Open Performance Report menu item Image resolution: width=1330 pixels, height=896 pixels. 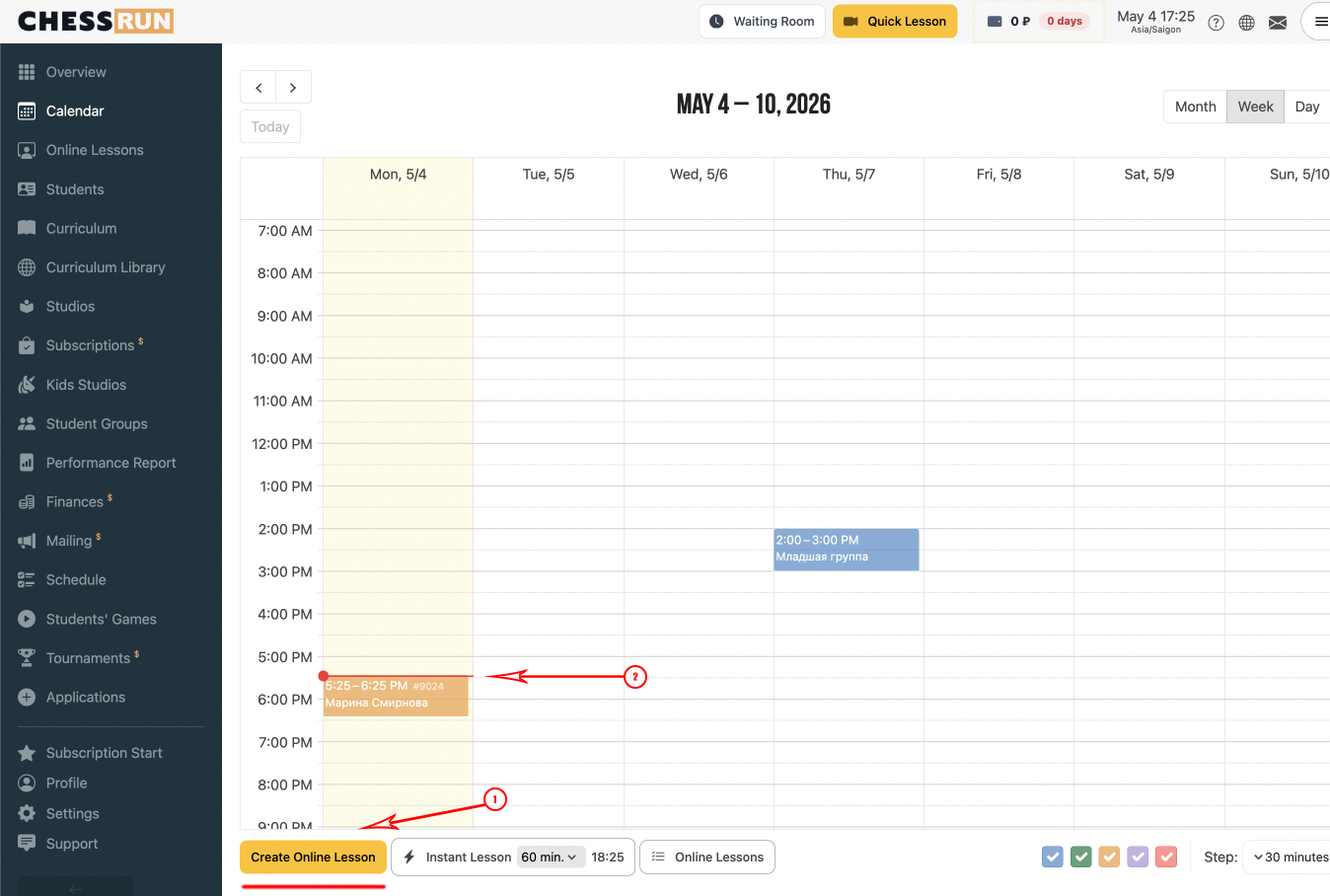point(111,463)
